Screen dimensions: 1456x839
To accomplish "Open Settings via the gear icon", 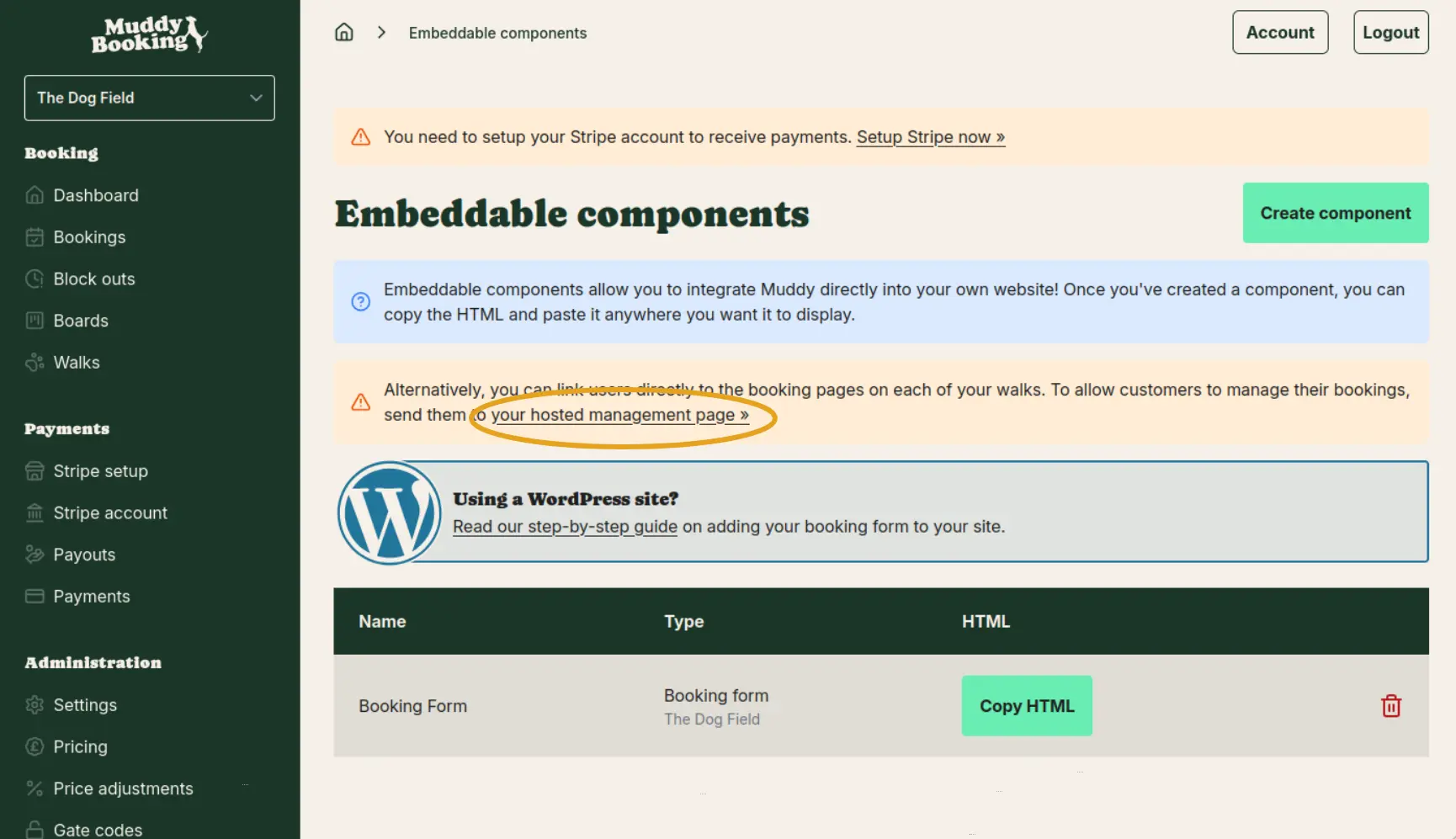I will (35, 704).
